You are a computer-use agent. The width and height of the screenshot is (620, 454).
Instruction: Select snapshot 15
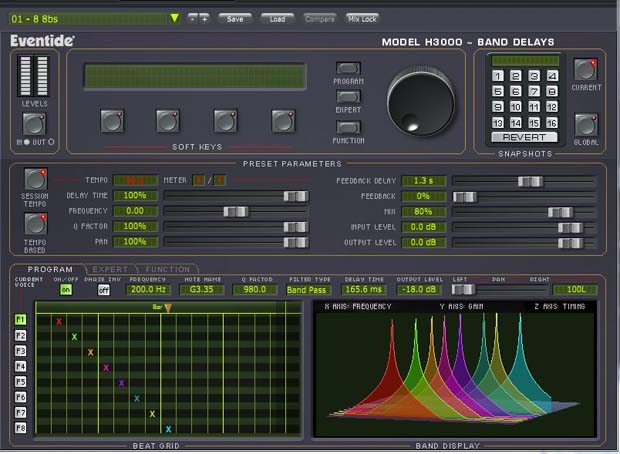click(x=534, y=123)
